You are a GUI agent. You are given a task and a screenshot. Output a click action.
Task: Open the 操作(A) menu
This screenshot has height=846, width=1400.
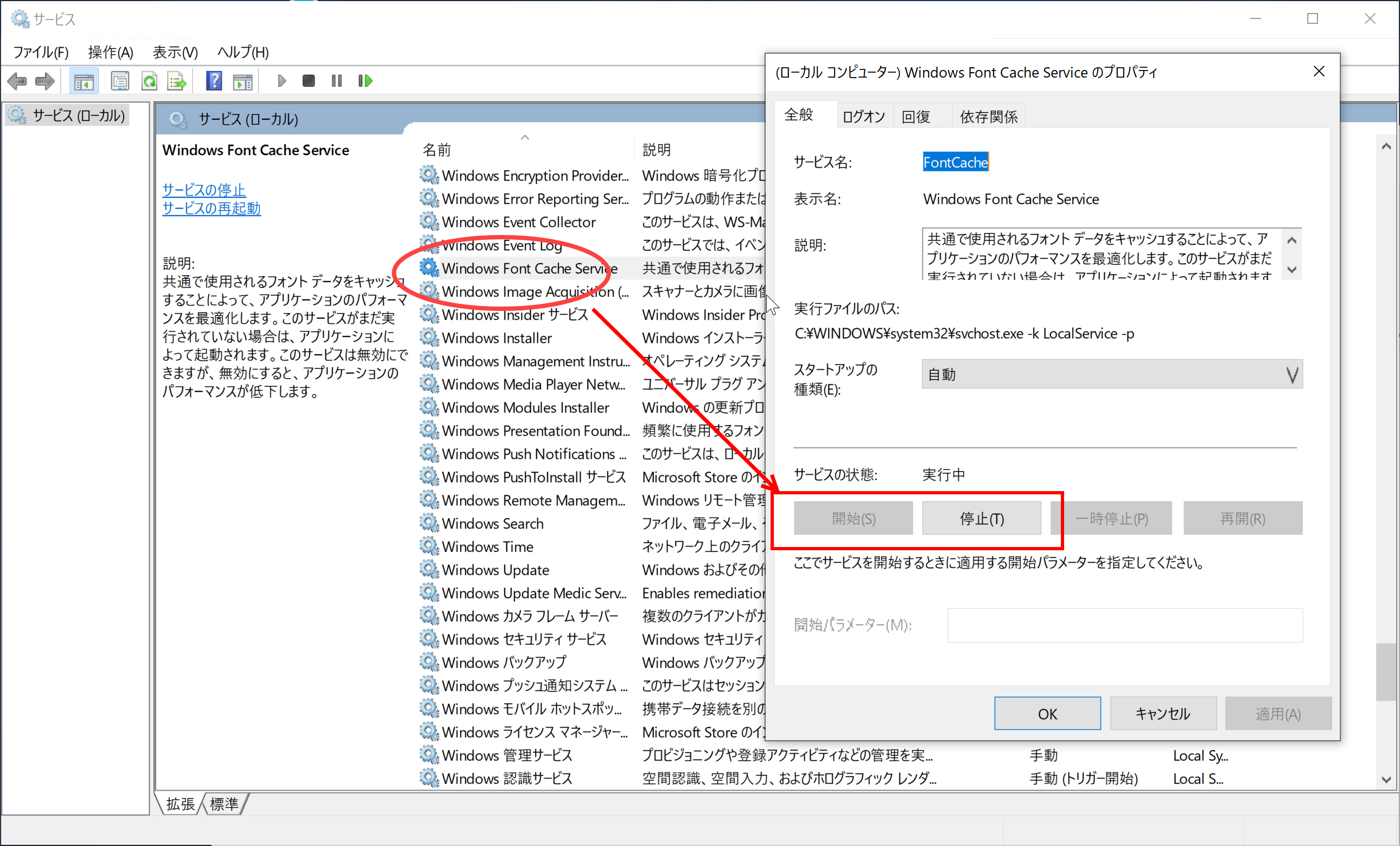click(x=111, y=52)
